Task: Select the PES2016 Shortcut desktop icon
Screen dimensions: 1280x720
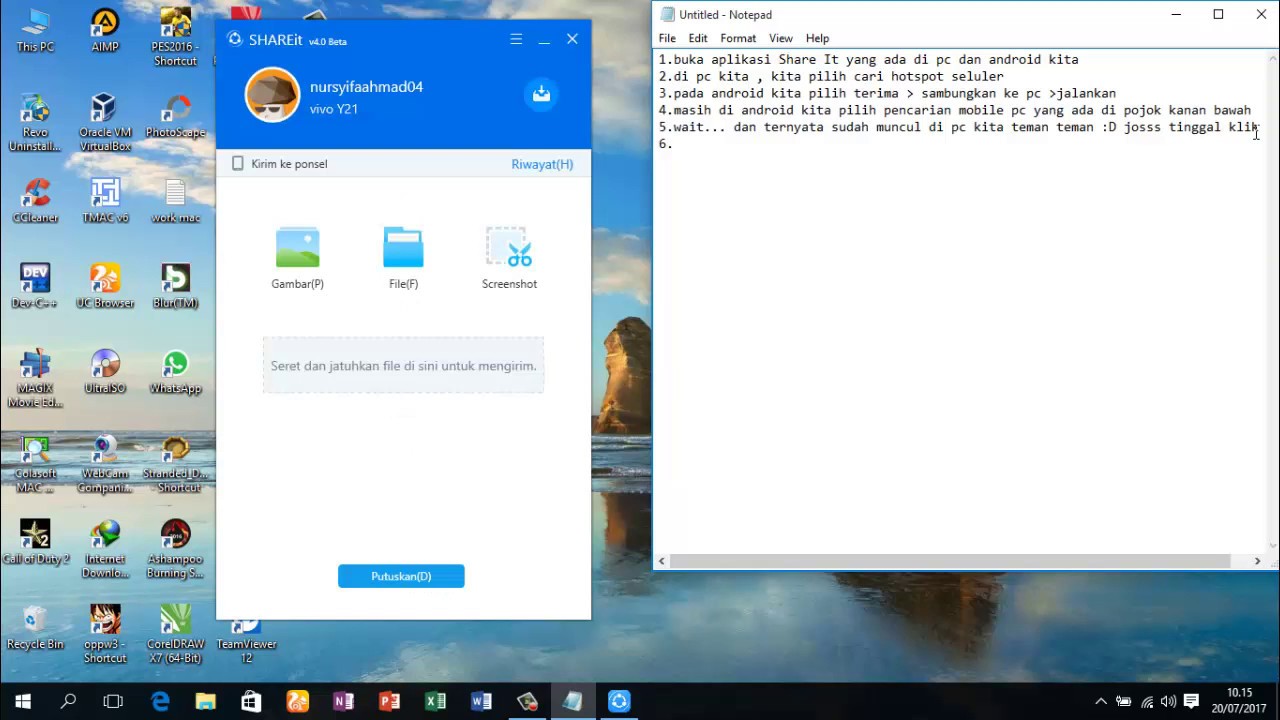Action: pos(175,36)
